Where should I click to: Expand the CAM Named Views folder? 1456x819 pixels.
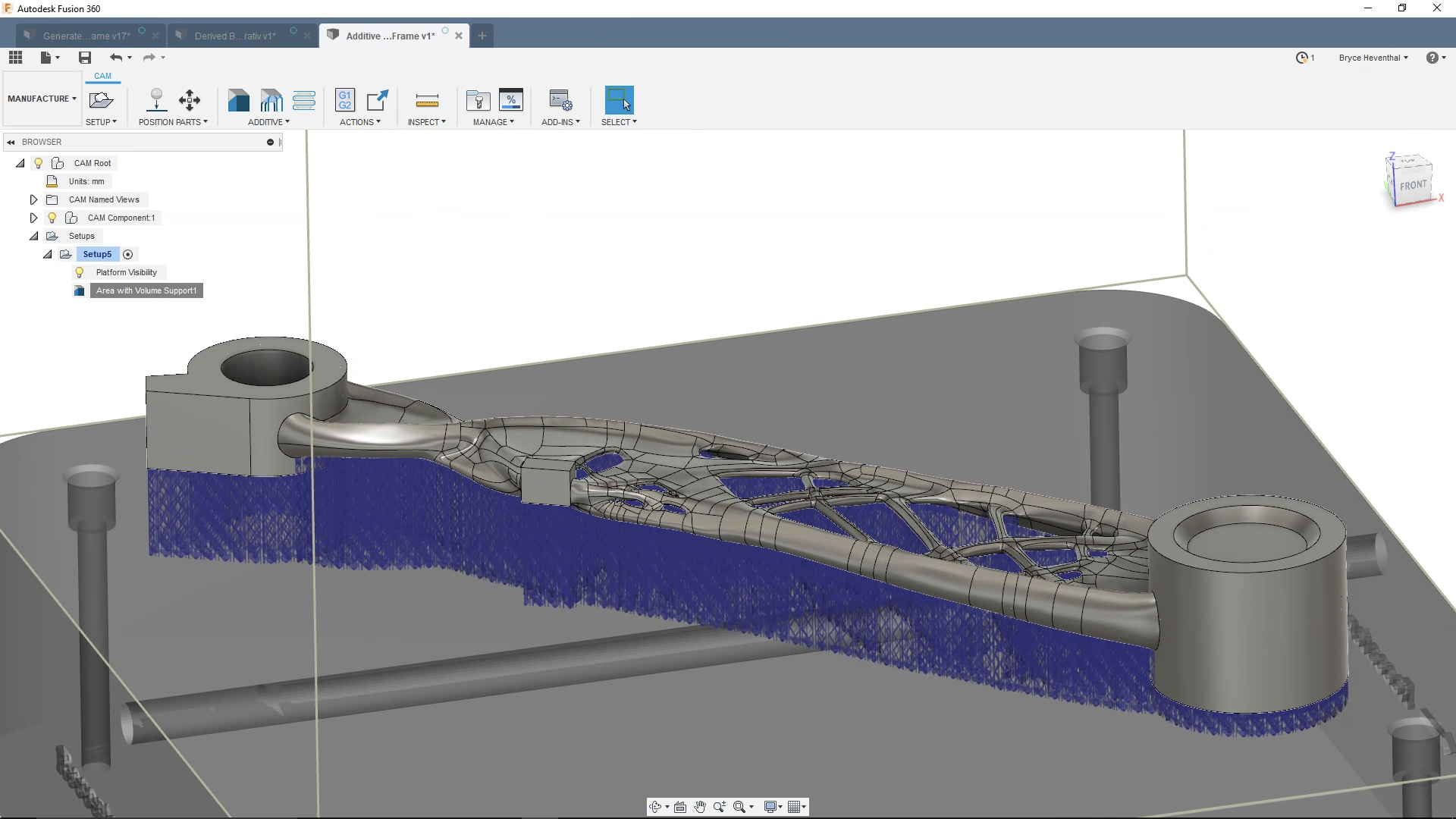33,199
